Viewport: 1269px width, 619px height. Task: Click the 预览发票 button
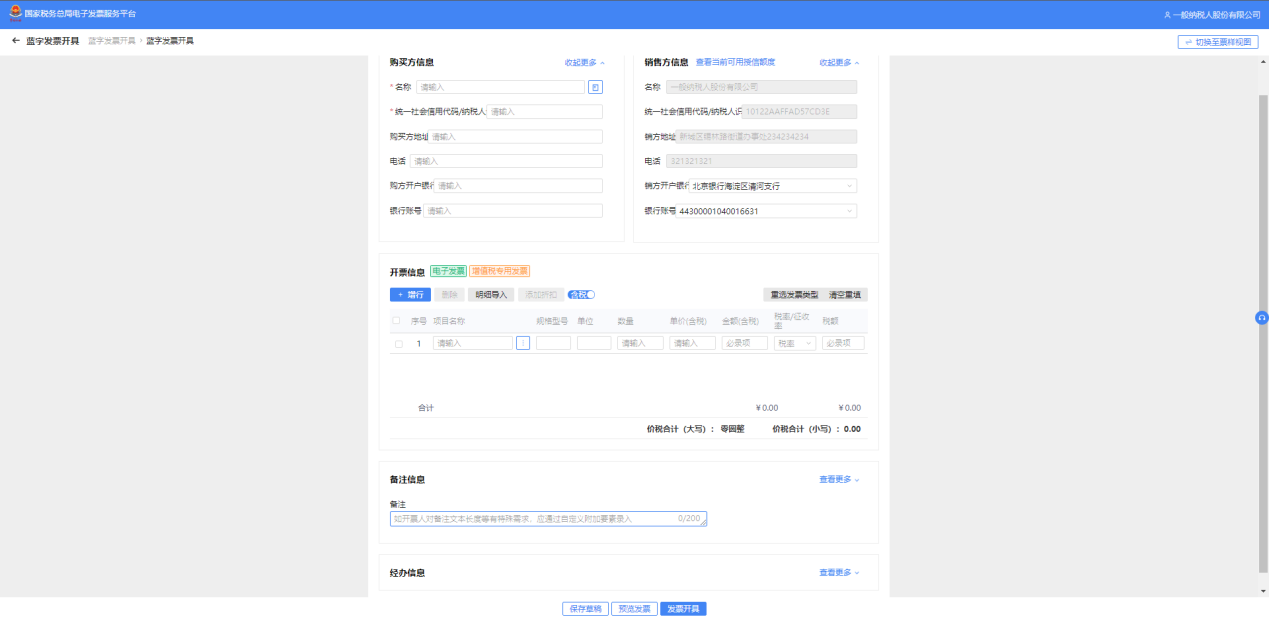tap(634, 608)
